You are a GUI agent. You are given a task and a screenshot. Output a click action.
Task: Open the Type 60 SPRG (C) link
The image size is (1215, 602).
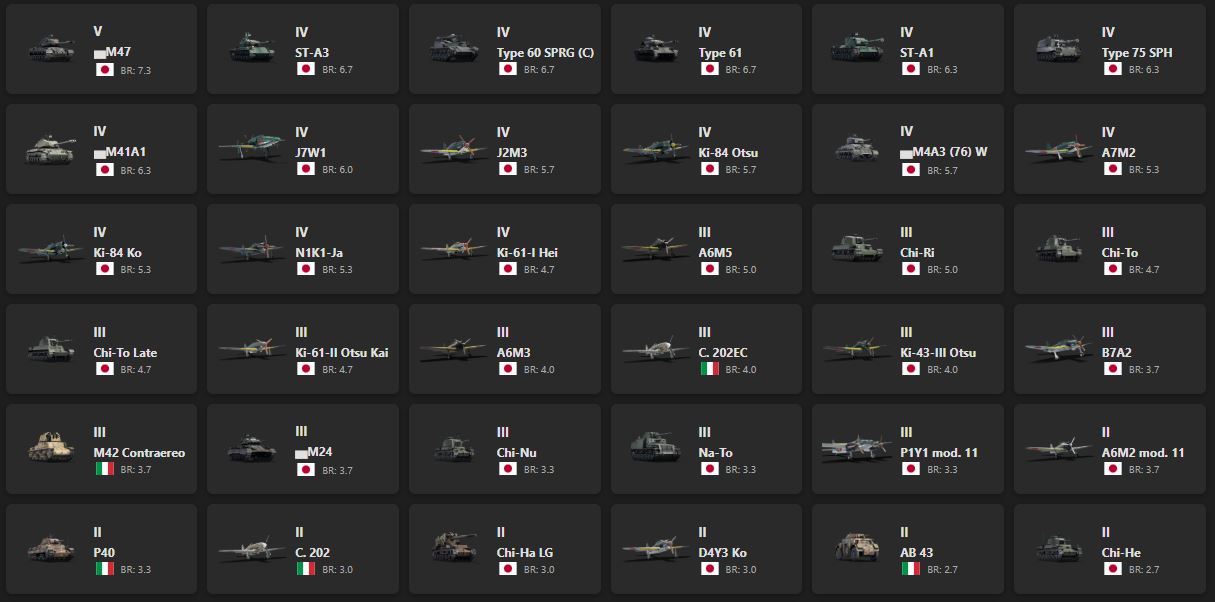[x=545, y=53]
